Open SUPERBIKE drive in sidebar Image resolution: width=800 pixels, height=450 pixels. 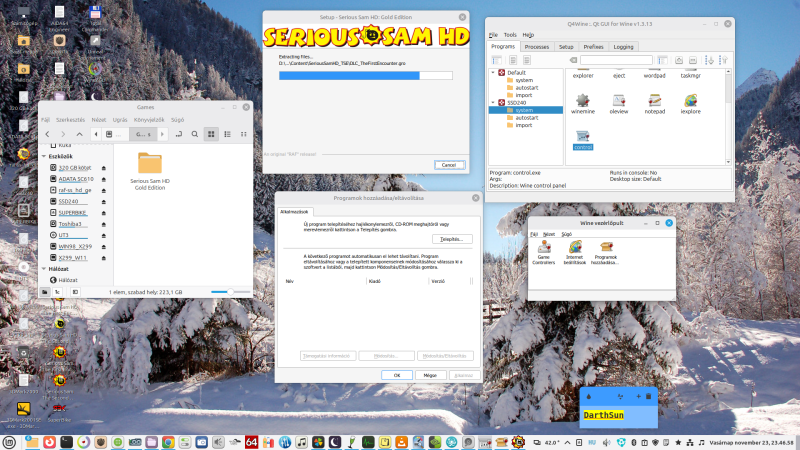click(72, 213)
